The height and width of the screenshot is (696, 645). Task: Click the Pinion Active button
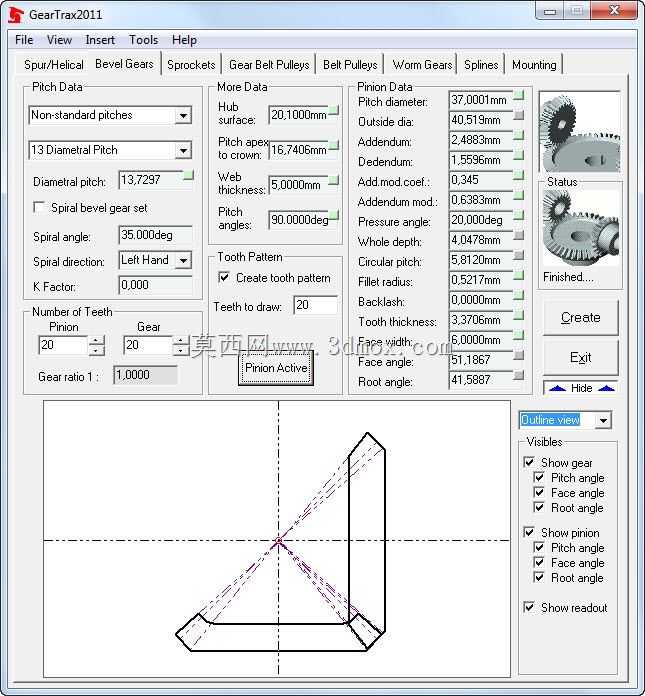(276, 368)
